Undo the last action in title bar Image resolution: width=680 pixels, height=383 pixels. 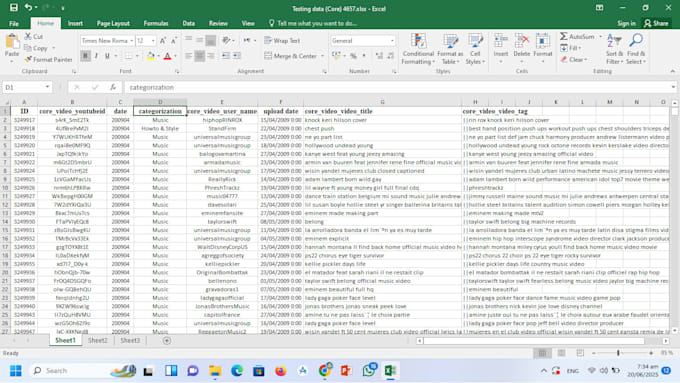tap(28, 7)
